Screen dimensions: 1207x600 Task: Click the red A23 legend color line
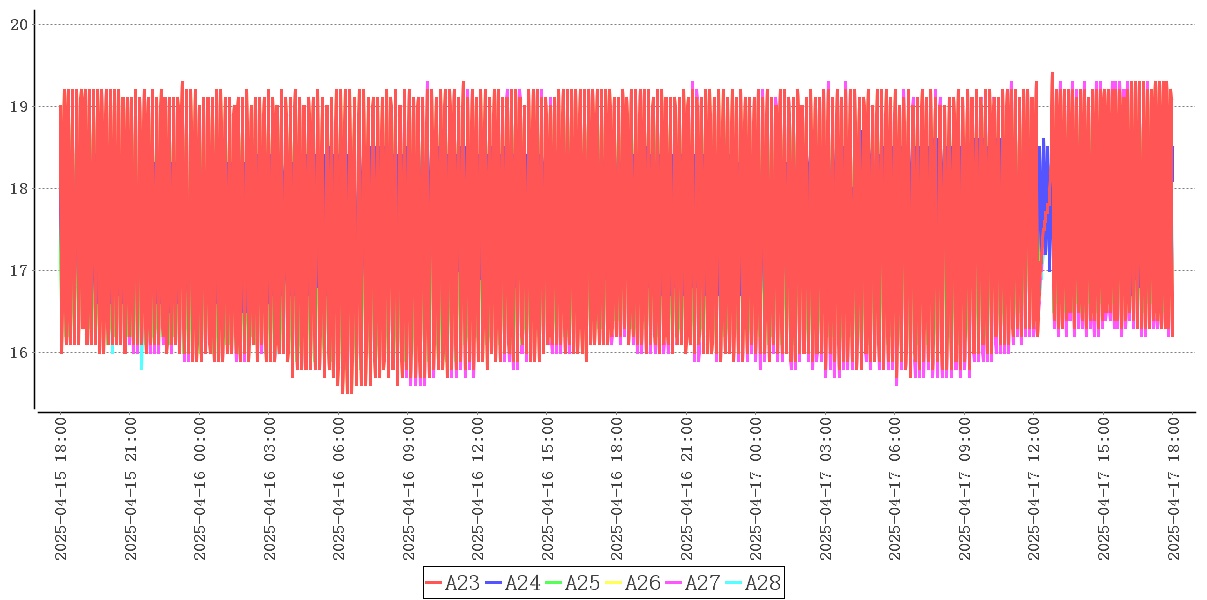pos(434,583)
